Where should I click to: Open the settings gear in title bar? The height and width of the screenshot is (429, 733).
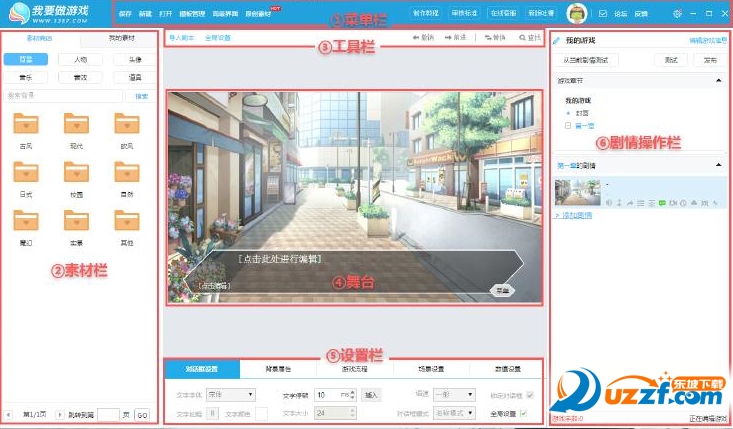(677, 14)
